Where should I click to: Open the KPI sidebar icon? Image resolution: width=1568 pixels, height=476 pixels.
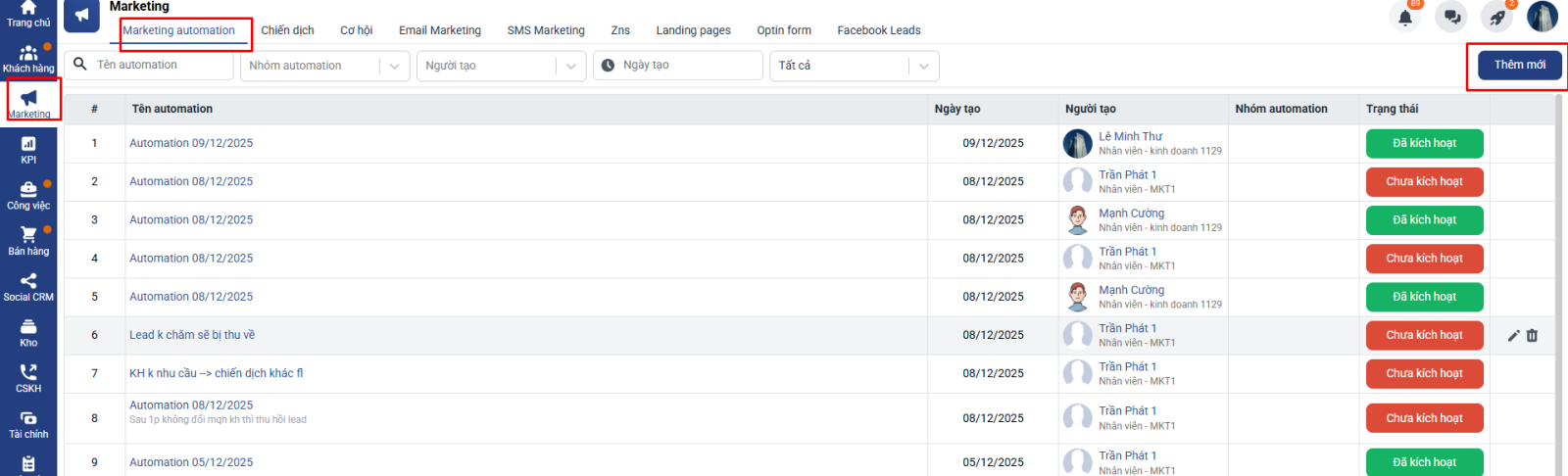pyautogui.click(x=28, y=150)
